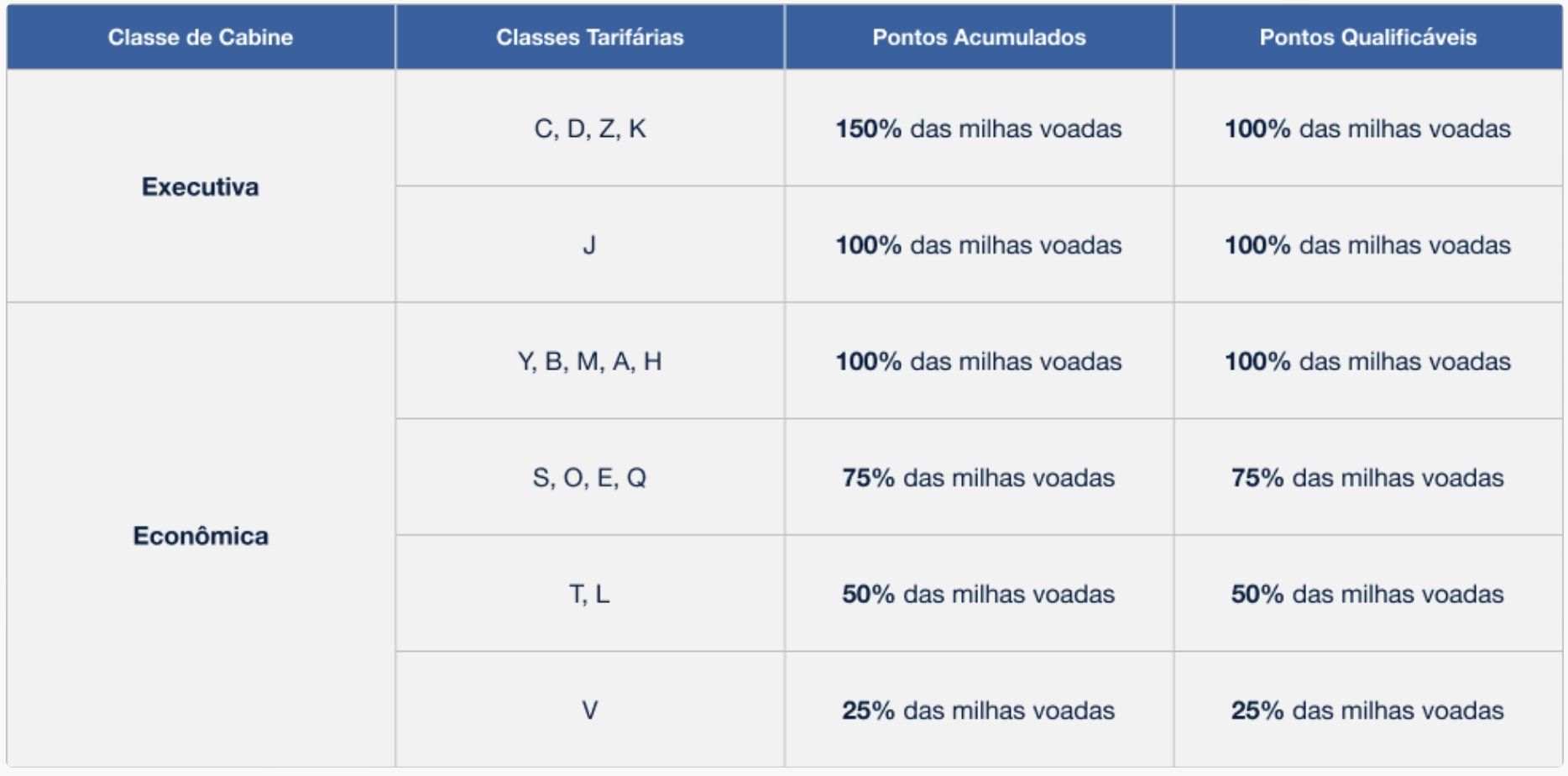
Task: Click the V fare class cell
Action: (589, 710)
